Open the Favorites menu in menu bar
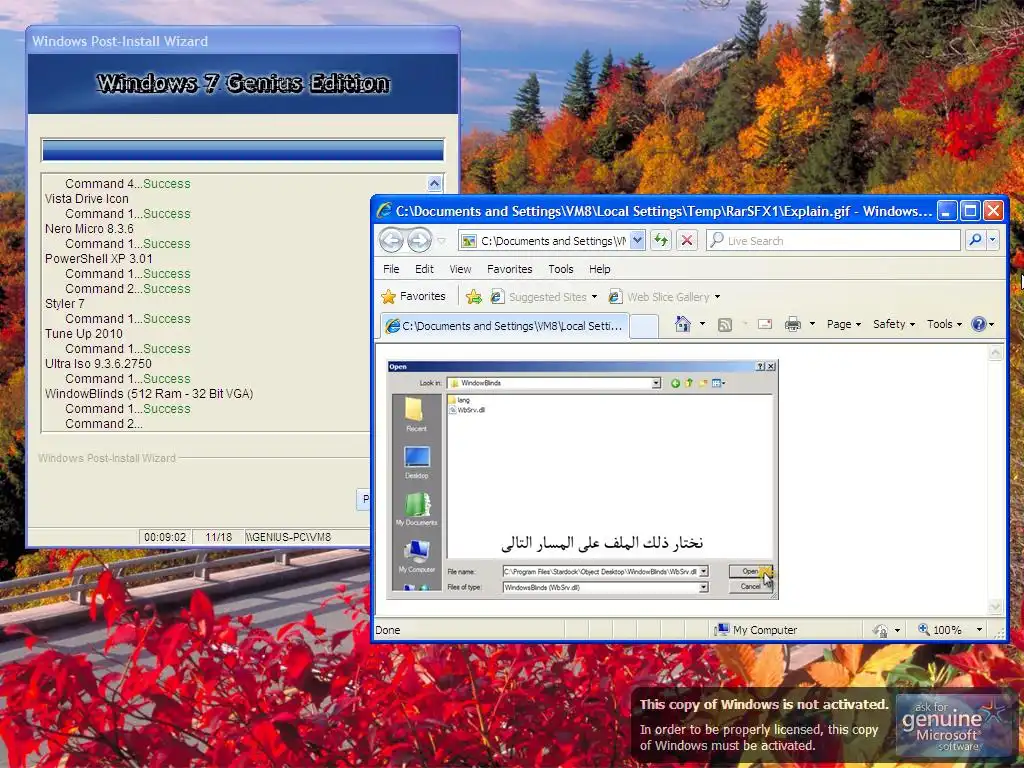This screenshot has height=768, width=1024. coord(509,269)
